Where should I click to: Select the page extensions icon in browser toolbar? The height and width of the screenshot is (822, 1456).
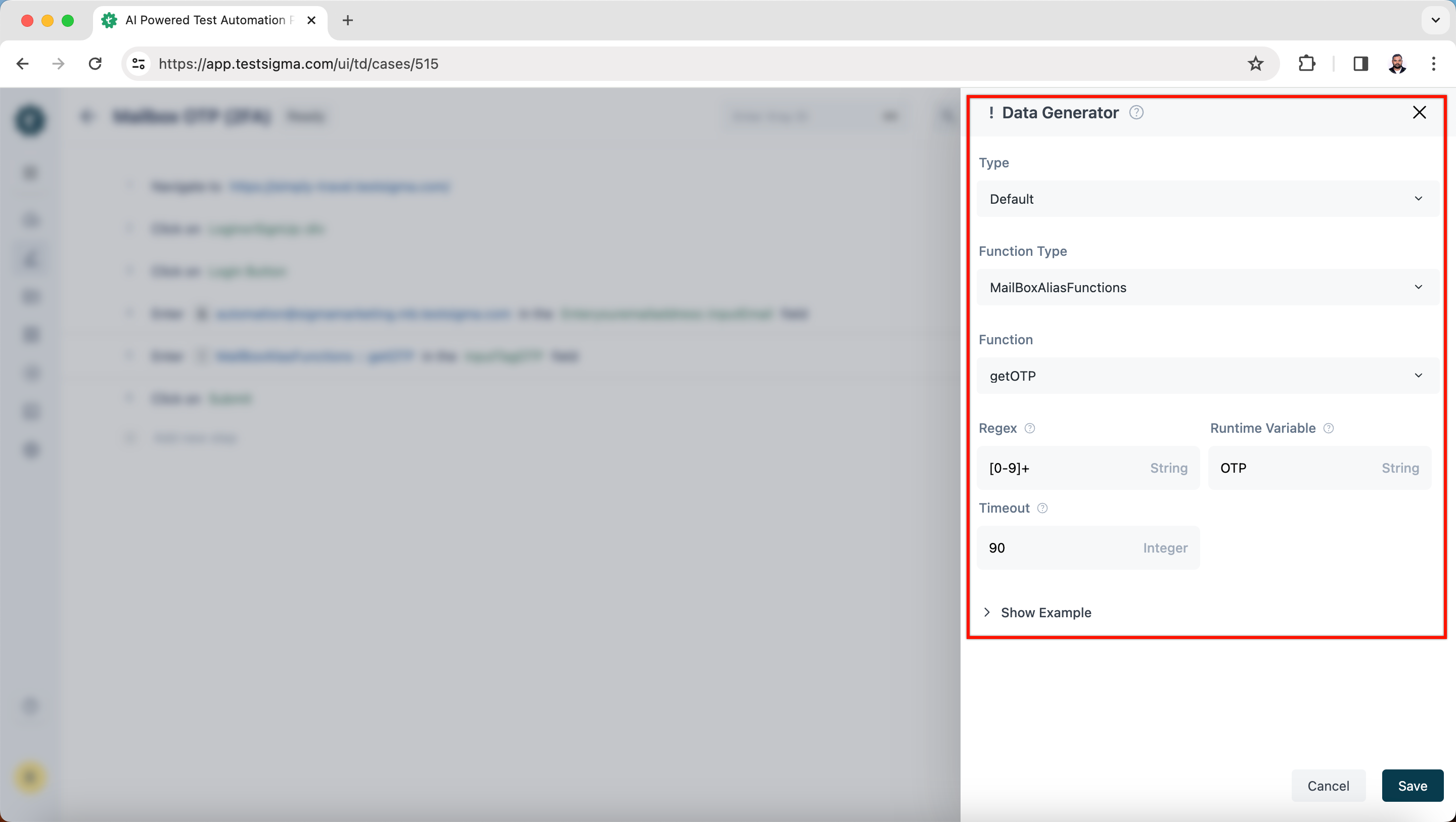pos(1308,63)
